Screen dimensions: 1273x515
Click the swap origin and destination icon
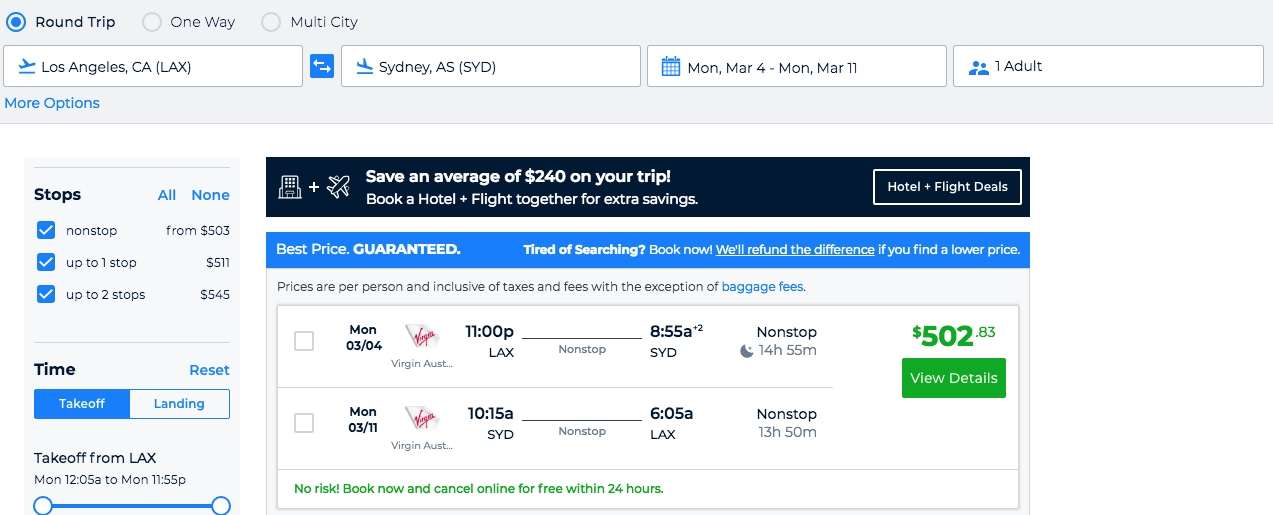(322, 66)
